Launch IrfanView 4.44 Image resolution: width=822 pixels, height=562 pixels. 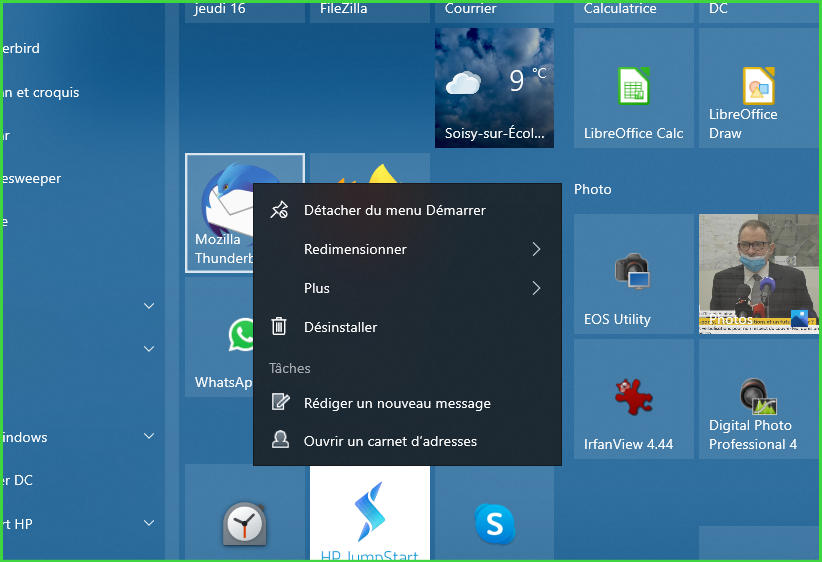(633, 398)
